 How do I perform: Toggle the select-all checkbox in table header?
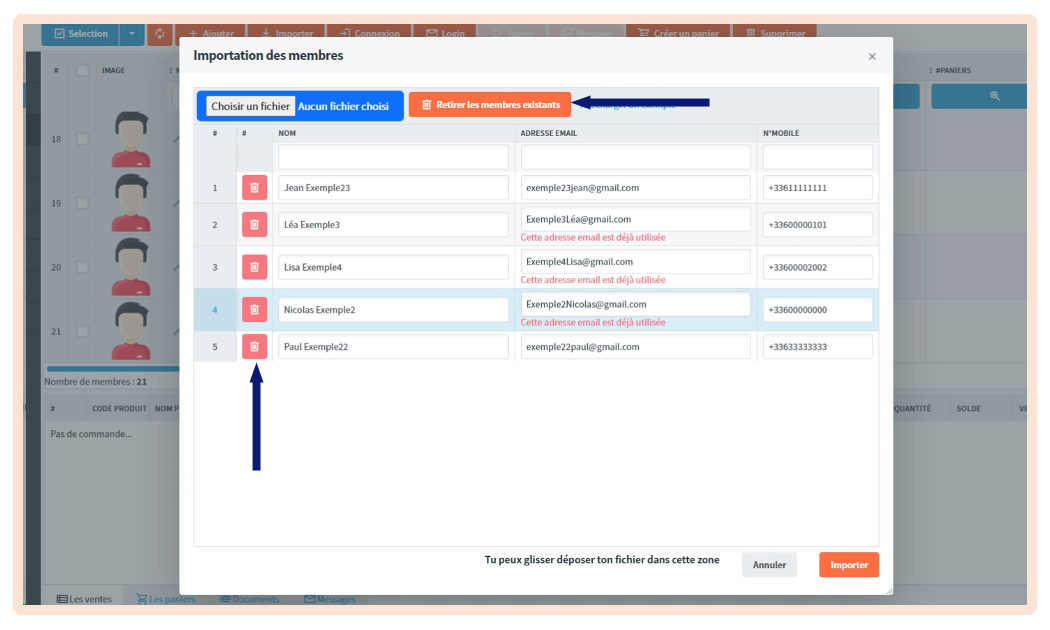pos(83,71)
